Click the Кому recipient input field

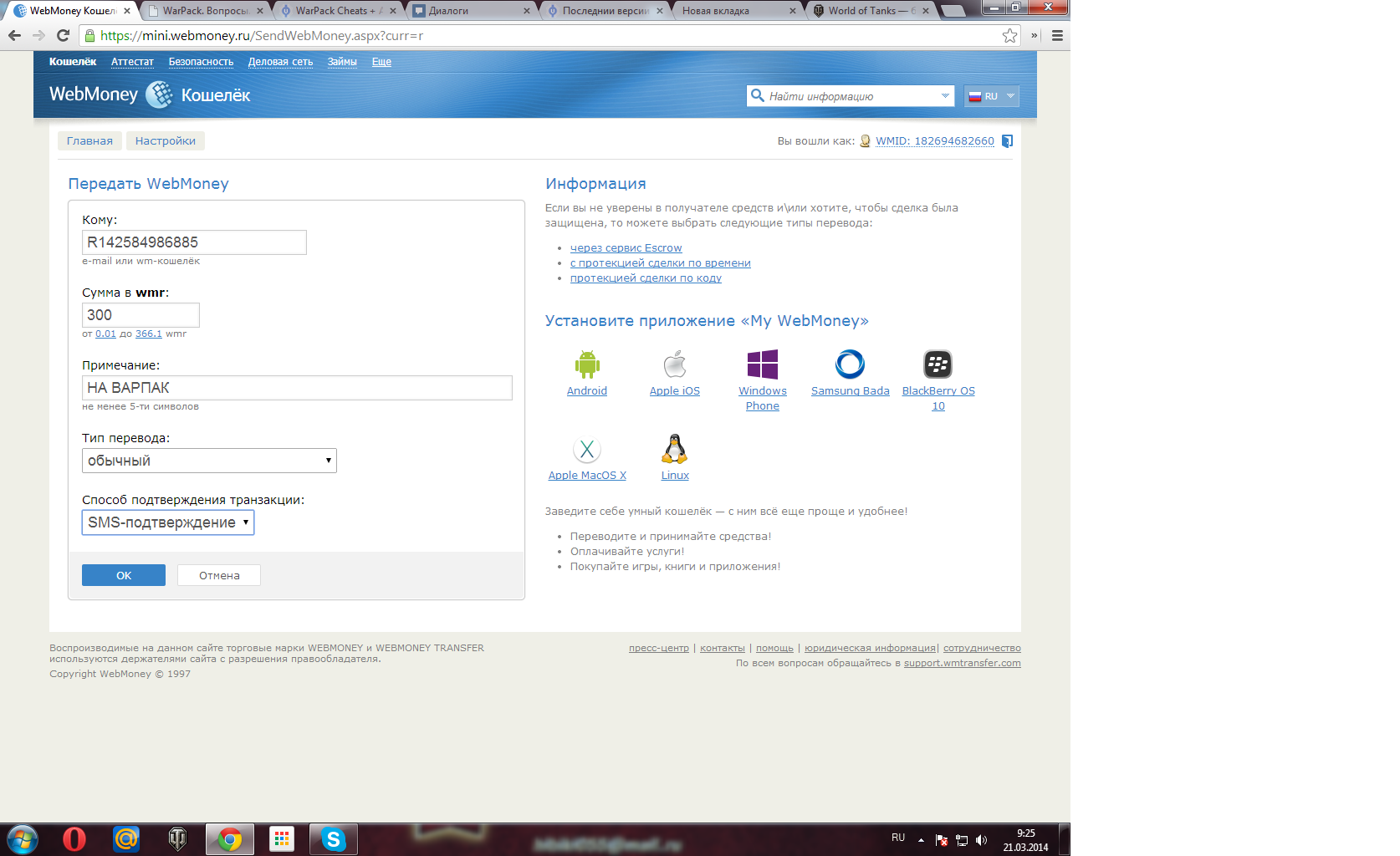pyautogui.click(x=194, y=242)
